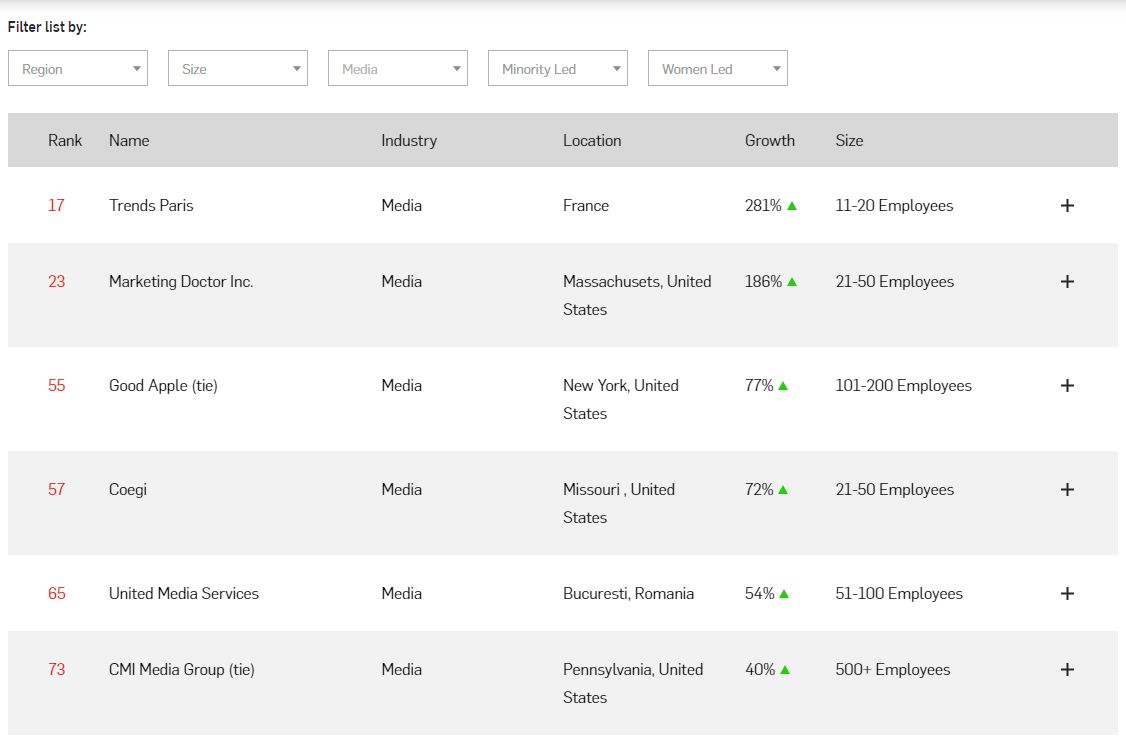Click the 186% growth value
1126x741 pixels.
(763, 281)
